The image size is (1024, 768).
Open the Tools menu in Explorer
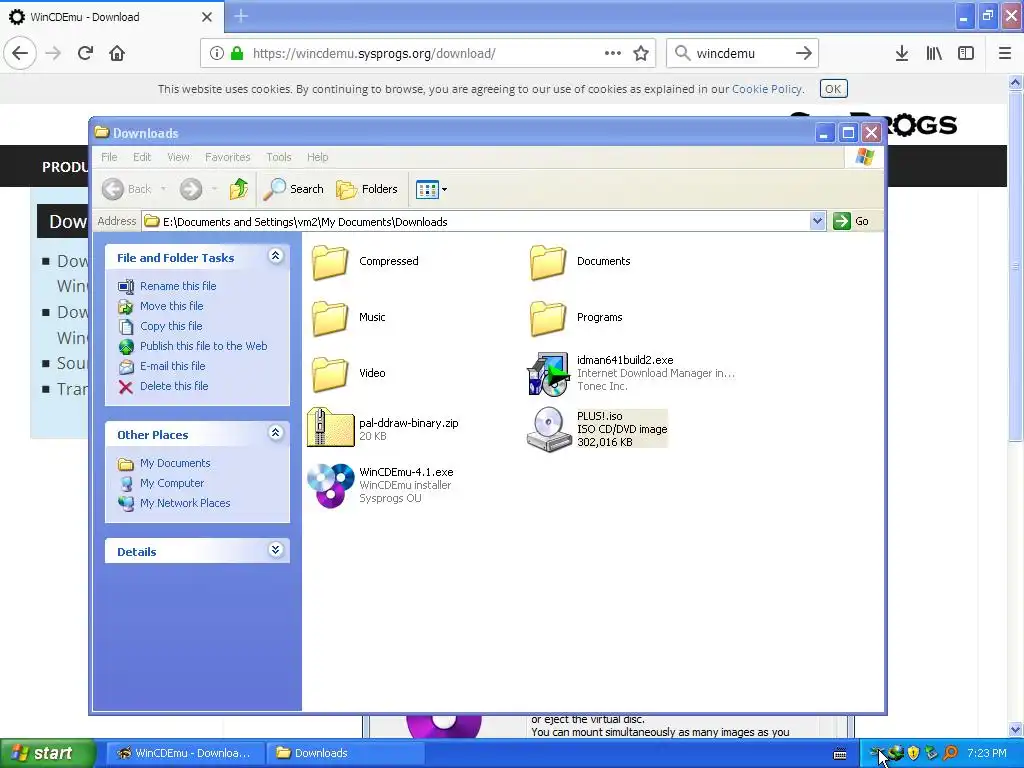pos(279,157)
